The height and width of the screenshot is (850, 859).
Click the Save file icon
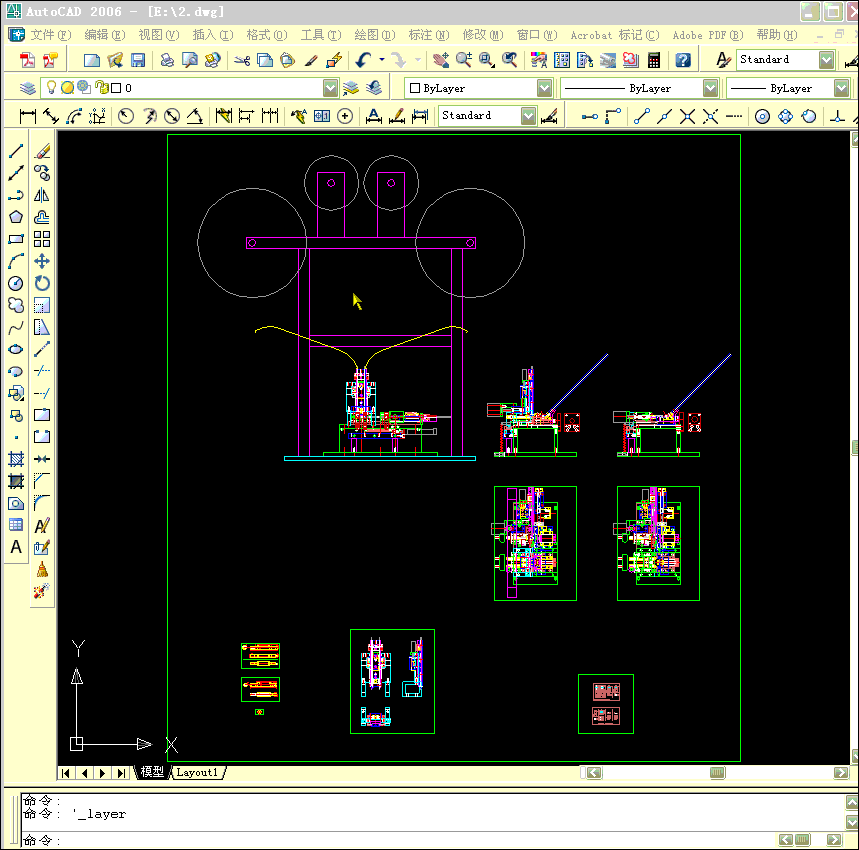click(138, 60)
